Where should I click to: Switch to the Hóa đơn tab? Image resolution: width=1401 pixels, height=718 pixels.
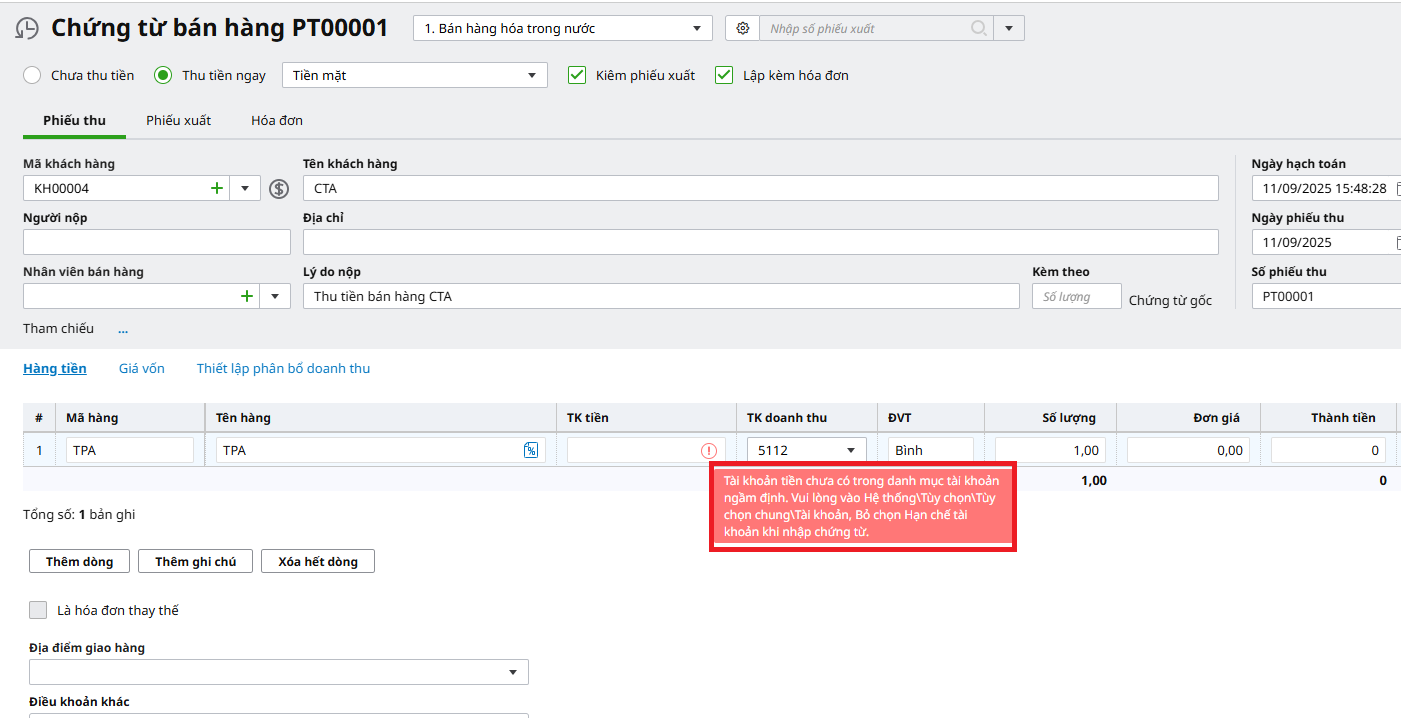(x=276, y=121)
